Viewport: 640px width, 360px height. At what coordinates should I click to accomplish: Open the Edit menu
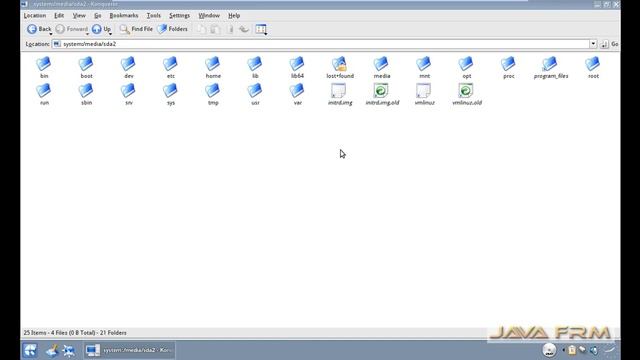click(59, 16)
